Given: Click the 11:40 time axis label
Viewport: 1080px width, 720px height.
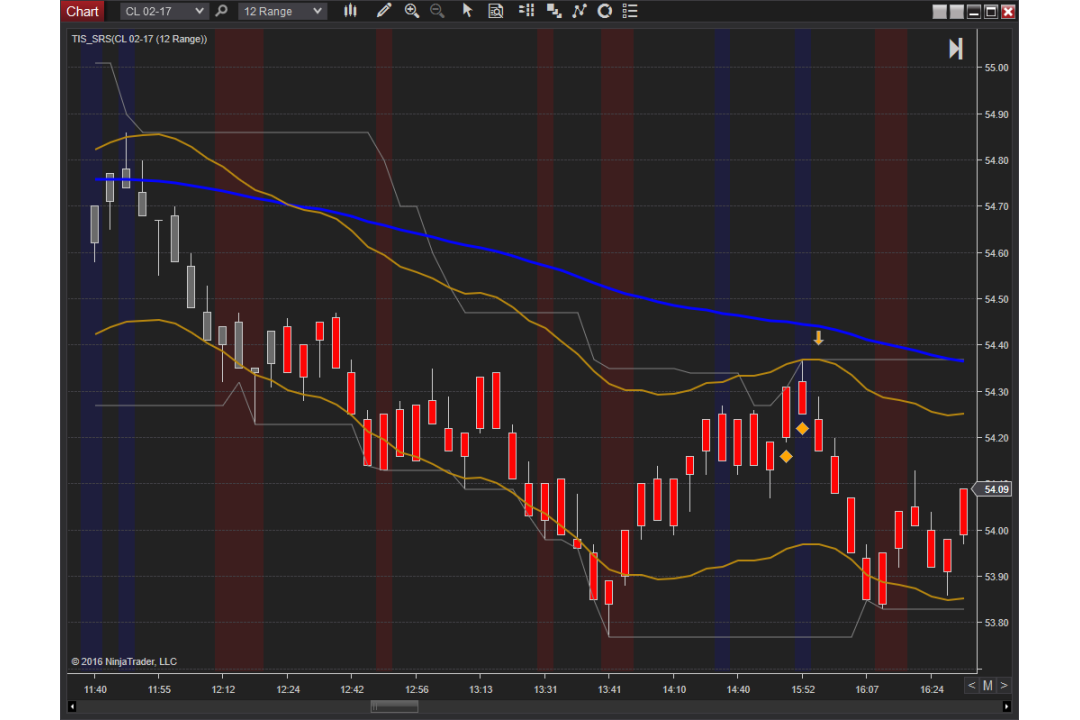Looking at the screenshot, I should [95, 689].
